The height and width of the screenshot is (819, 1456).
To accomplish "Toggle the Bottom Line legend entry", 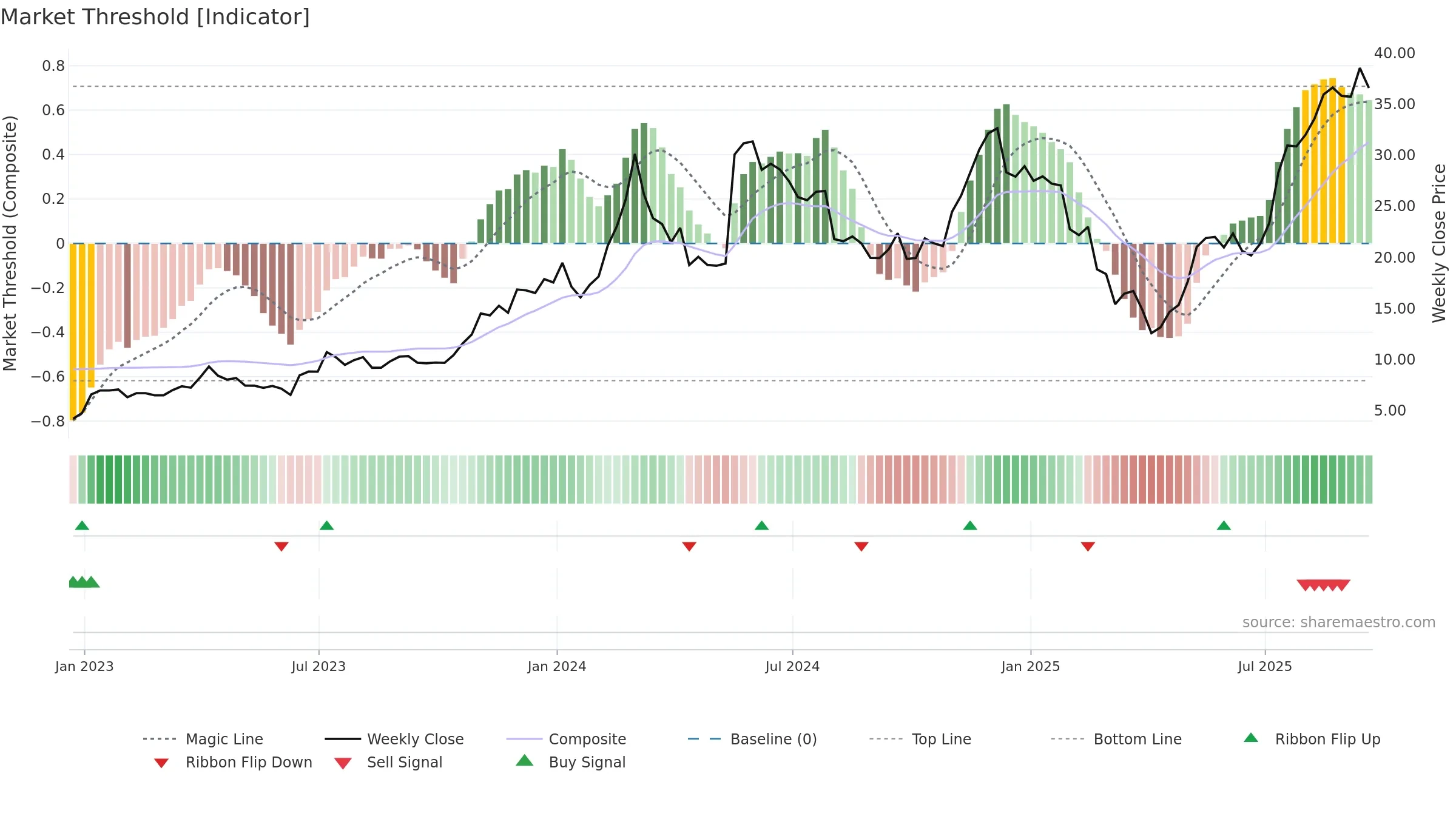I will pyautogui.click(x=1116, y=739).
